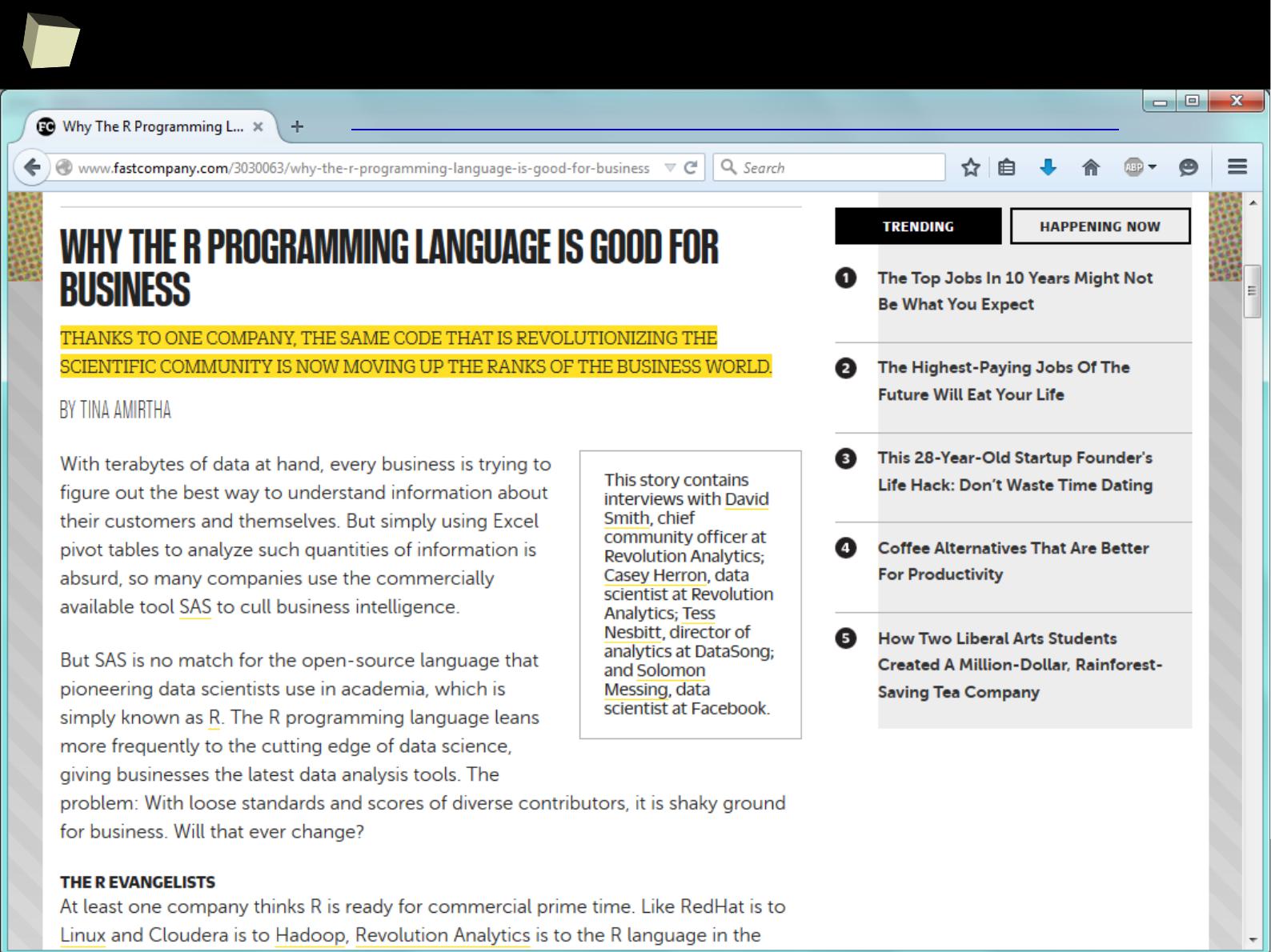
Task: Switch to the HAPPENING NOW tab
Action: coord(1100,226)
